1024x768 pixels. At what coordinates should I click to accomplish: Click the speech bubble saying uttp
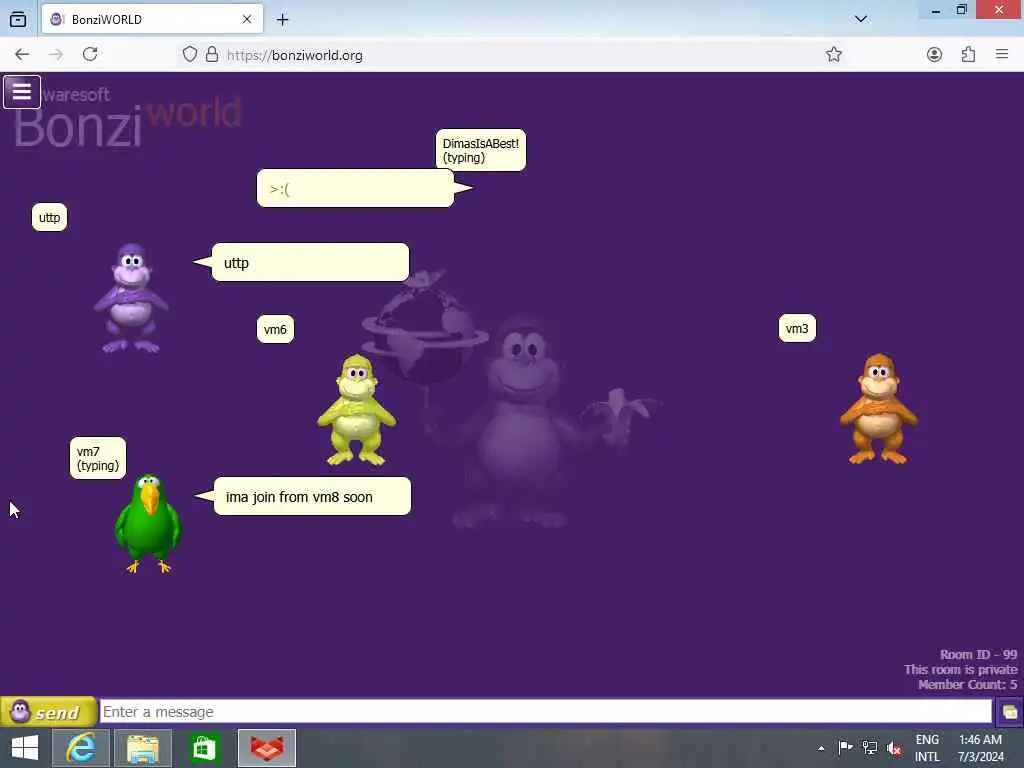(x=310, y=263)
